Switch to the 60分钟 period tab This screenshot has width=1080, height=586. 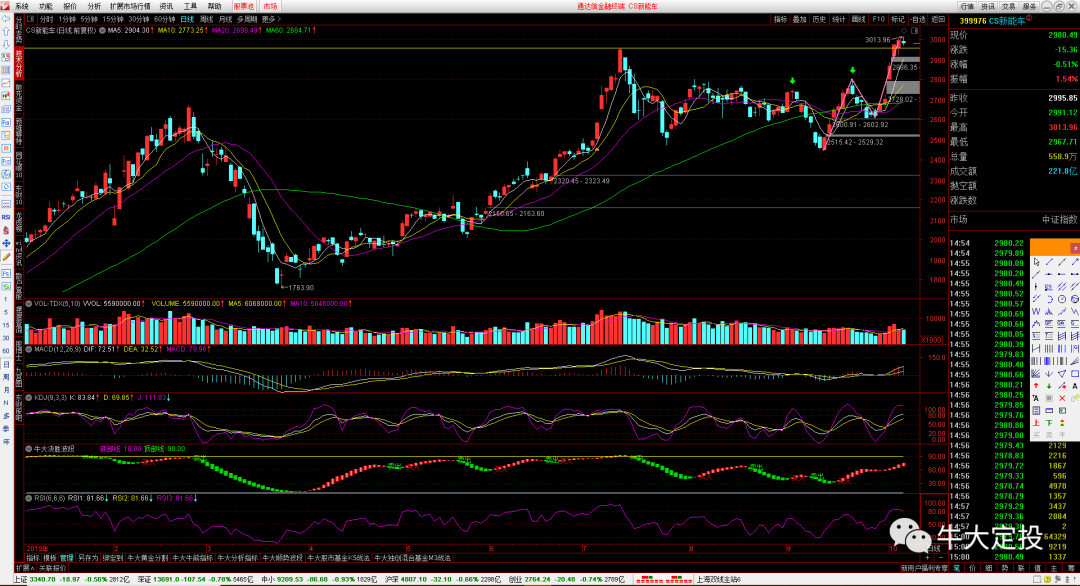pyautogui.click(x=165, y=19)
